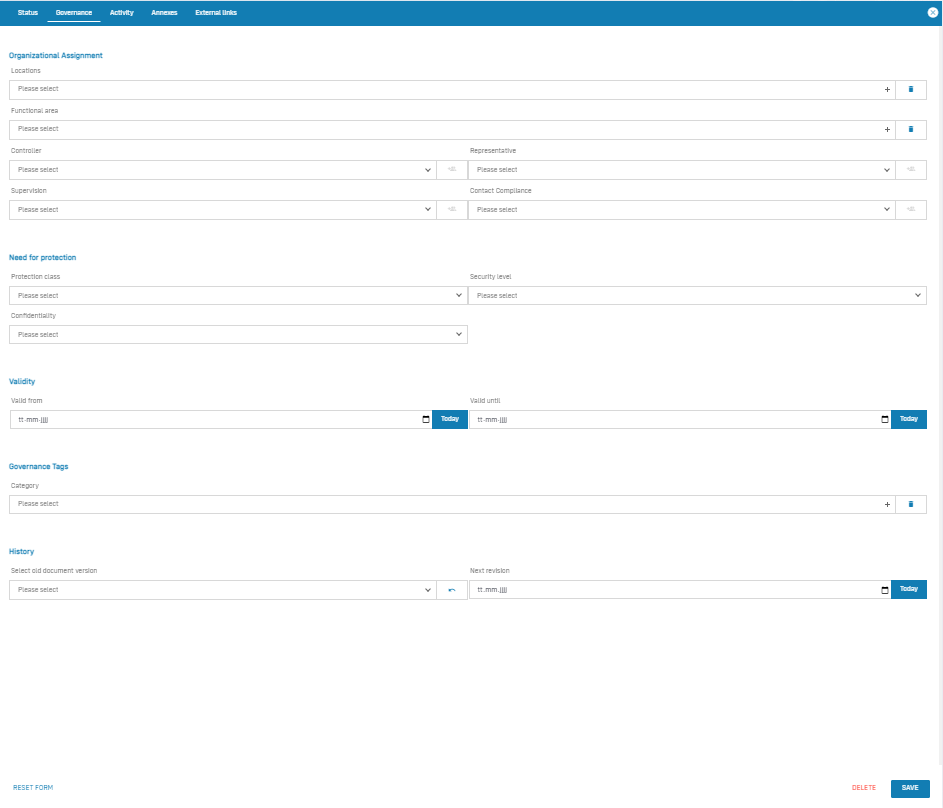Open the External links tab
943x808 pixels.
click(x=216, y=13)
